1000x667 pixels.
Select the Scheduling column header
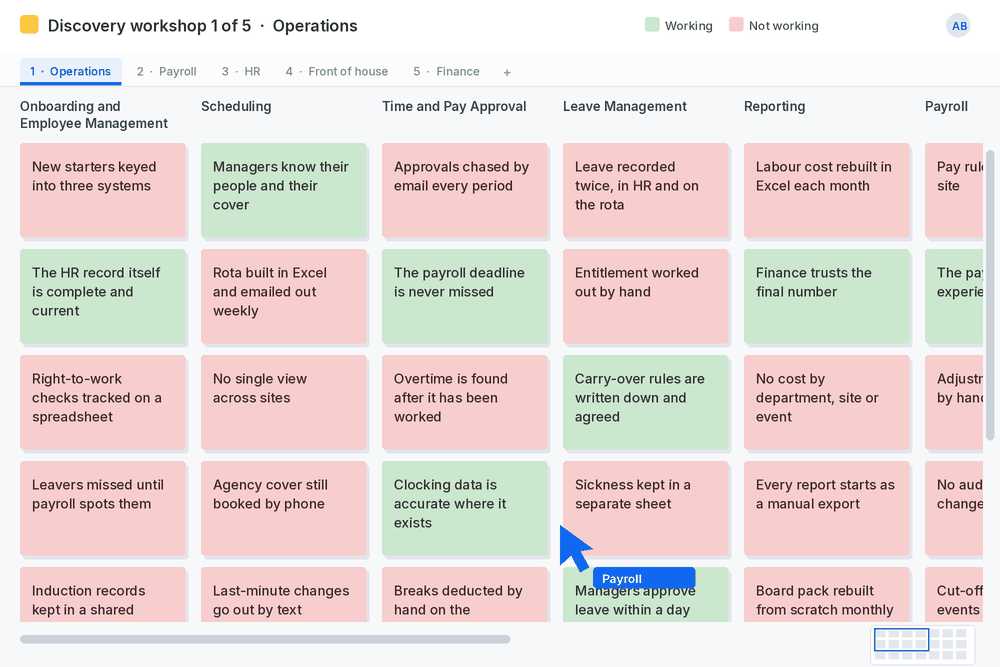point(236,106)
